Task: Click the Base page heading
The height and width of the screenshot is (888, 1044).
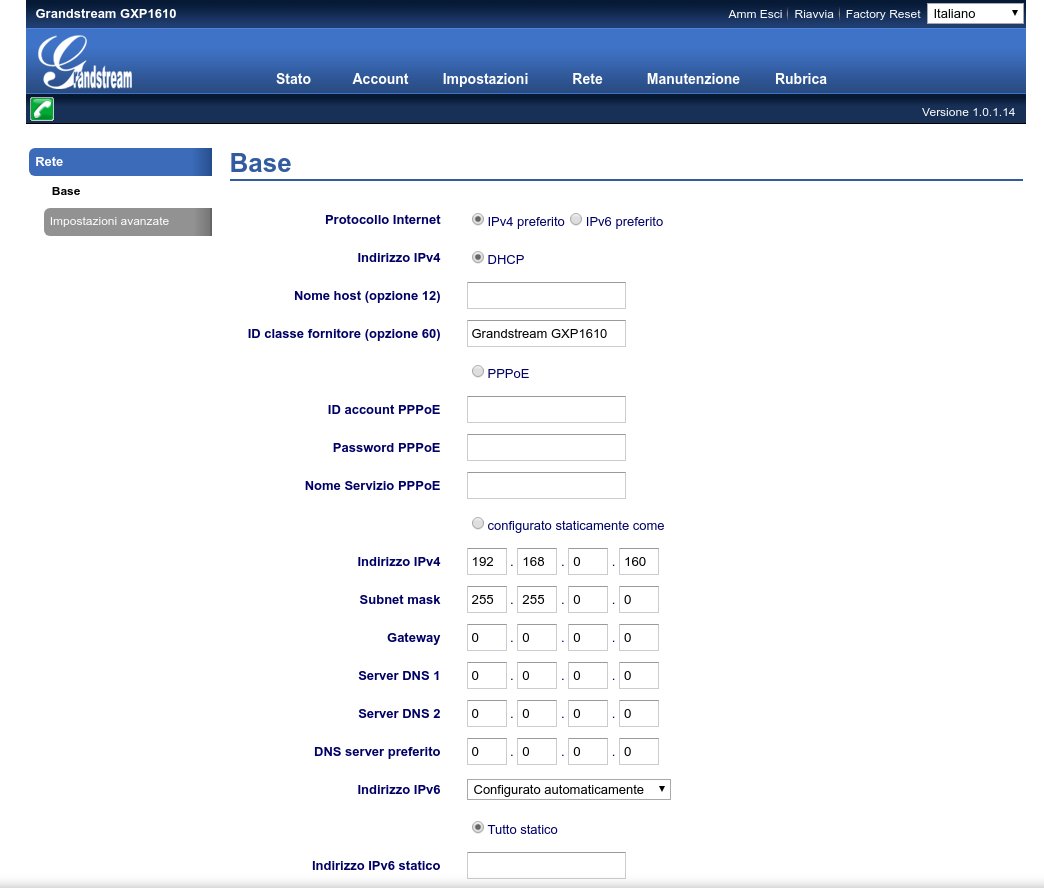Action: click(260, 163)
